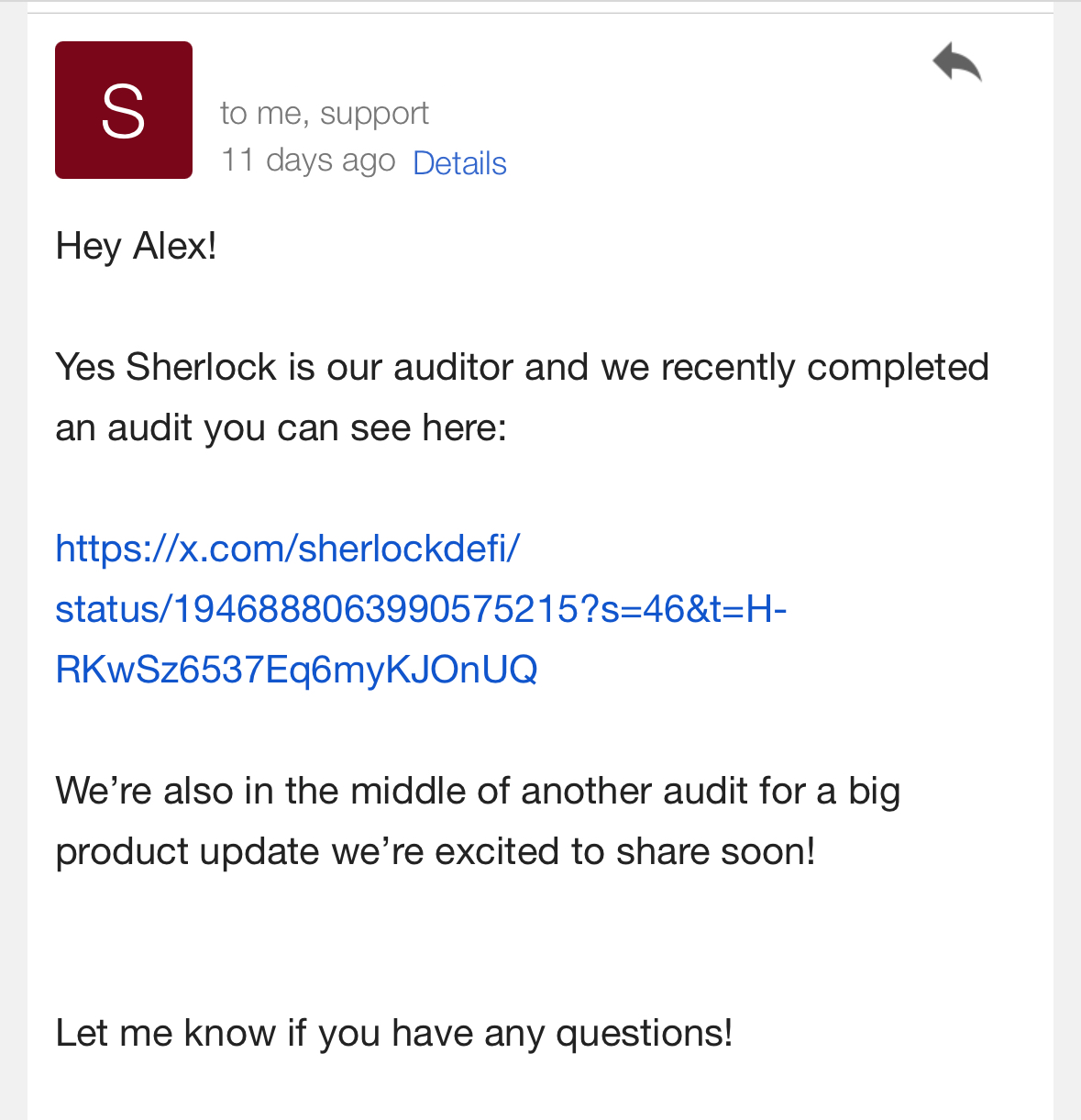Click the redacted sender name bar
Viewport: 1081px width, 1120px height.
pyautogui.click(x=350, y=61)
